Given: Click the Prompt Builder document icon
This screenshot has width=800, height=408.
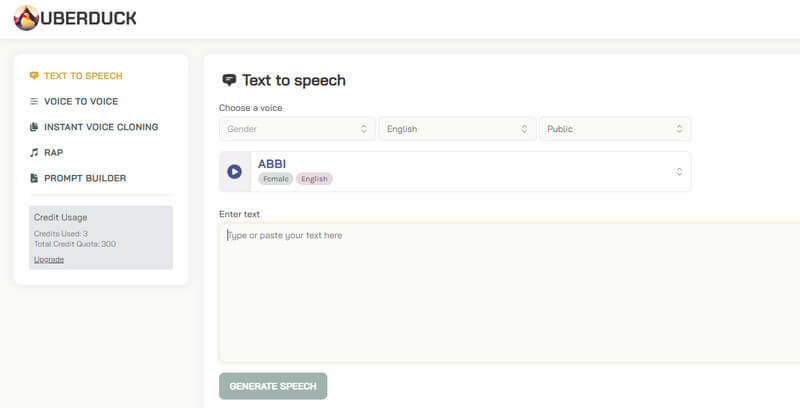Looking at the screenshot, I should pyautogui.click(x=34, y=178).
